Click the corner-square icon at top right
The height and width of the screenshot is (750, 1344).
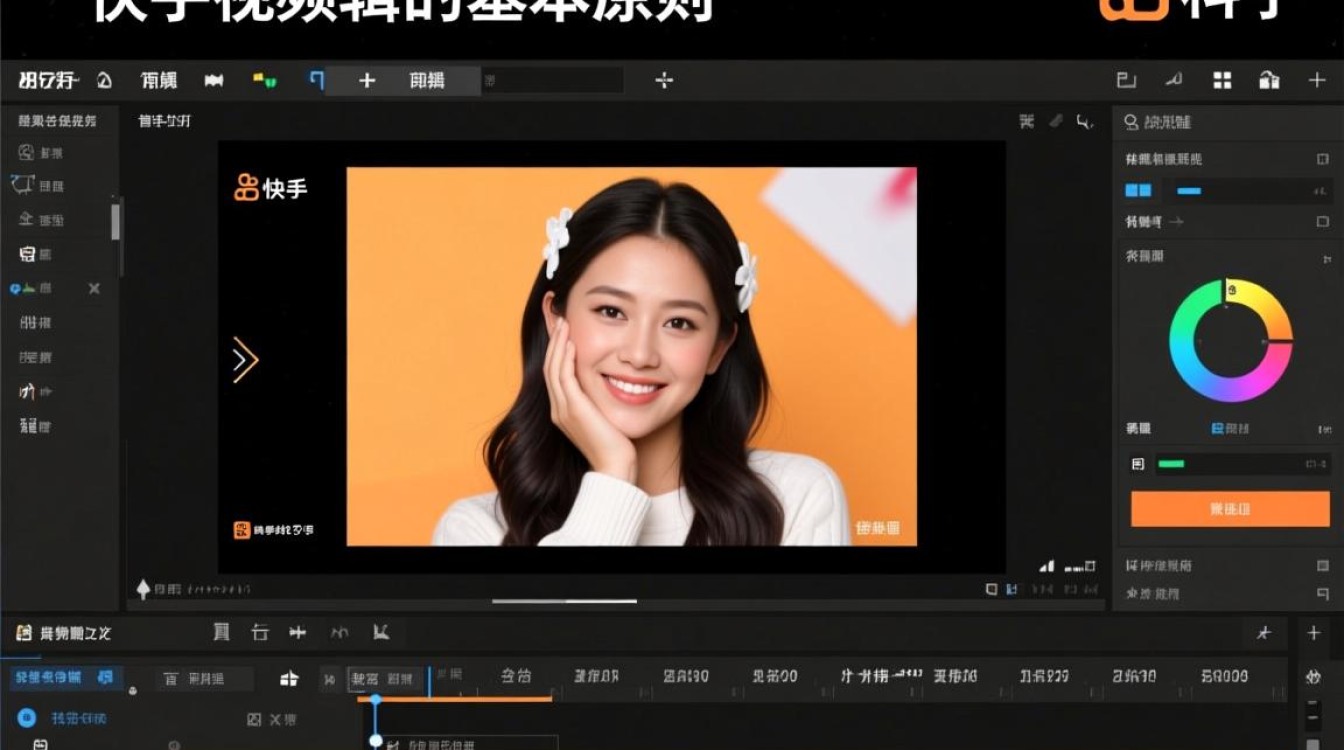pyautogui.click(x=1126, y=81)
